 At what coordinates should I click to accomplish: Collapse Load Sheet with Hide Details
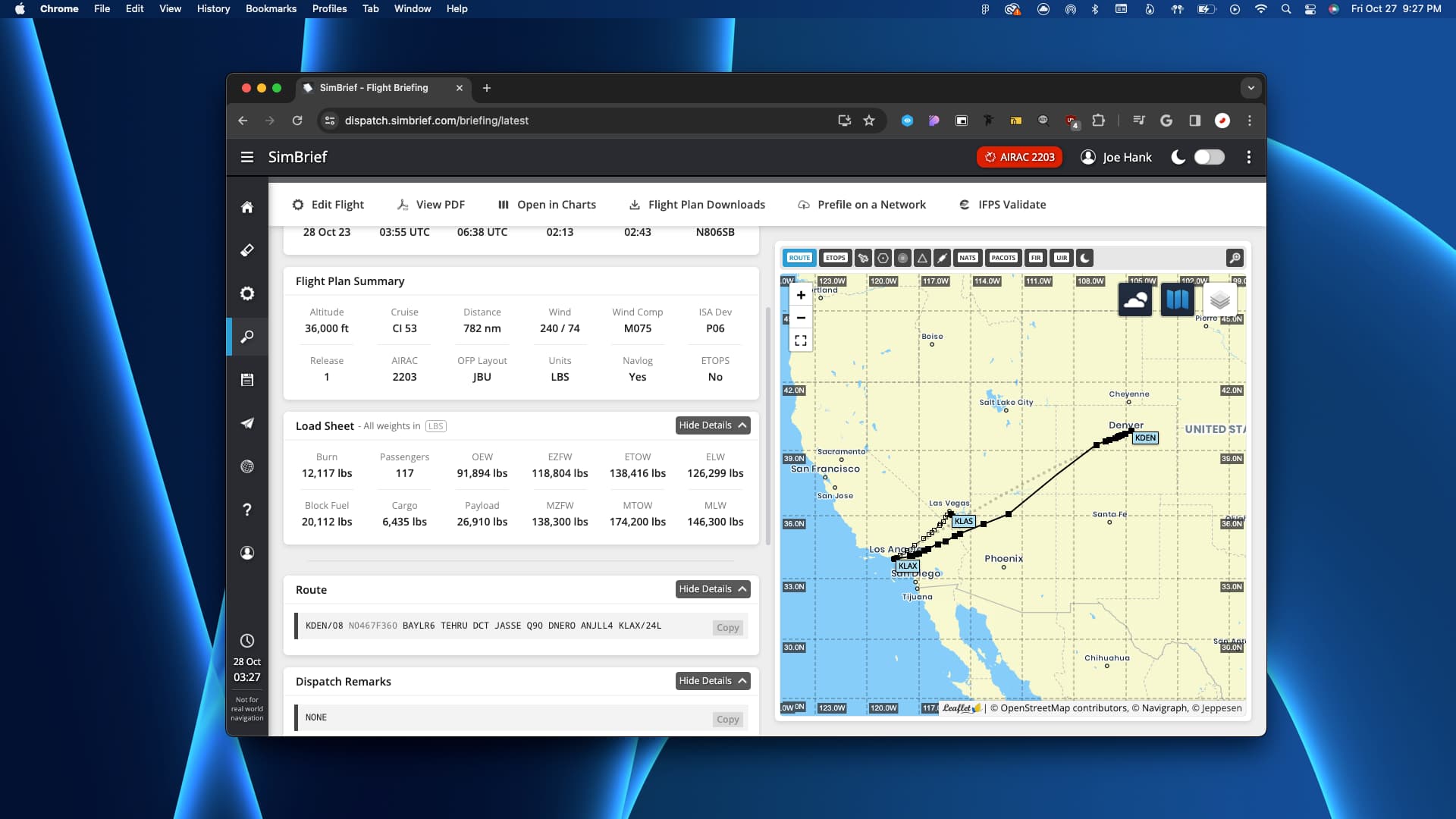[x=712, y=425]
